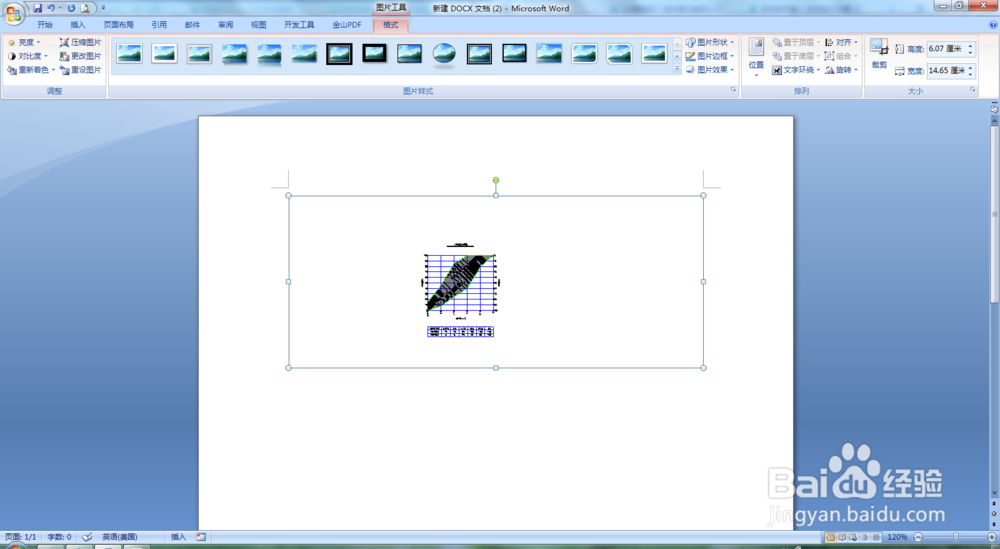This screenshot has height=549, width=1000.
Task: Apply the third picture style thumbnail
Action: tap(200, 54)
